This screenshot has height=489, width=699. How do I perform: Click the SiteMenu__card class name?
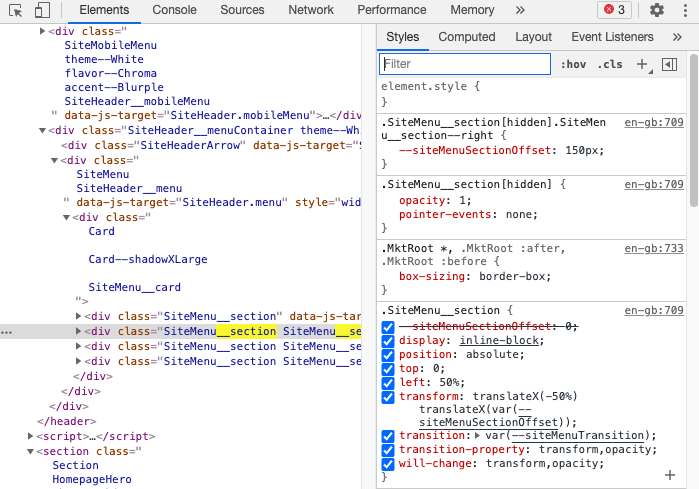point(134,288)
